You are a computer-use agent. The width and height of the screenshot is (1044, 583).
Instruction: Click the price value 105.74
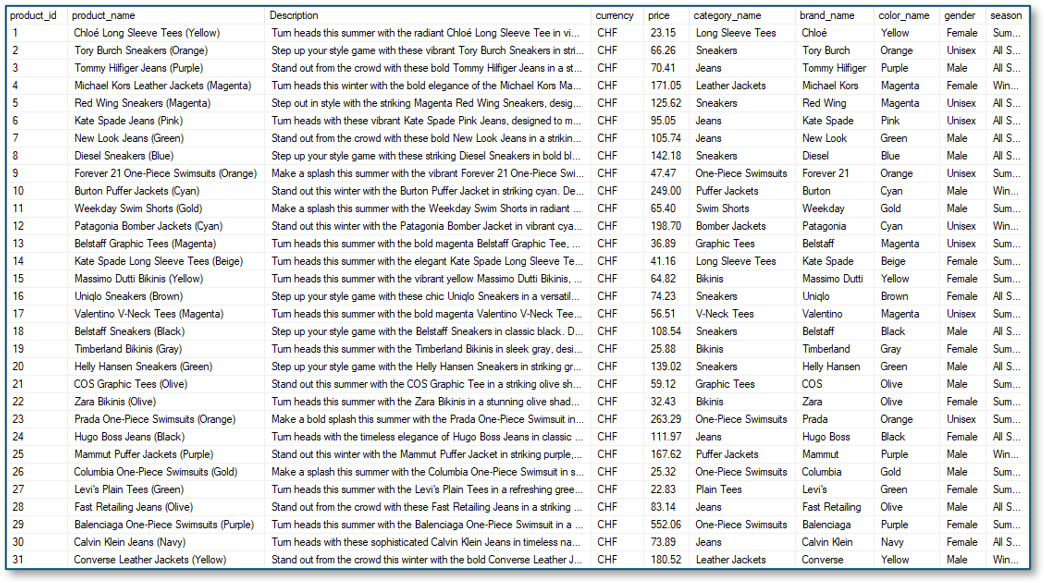(x=666, y=138)
